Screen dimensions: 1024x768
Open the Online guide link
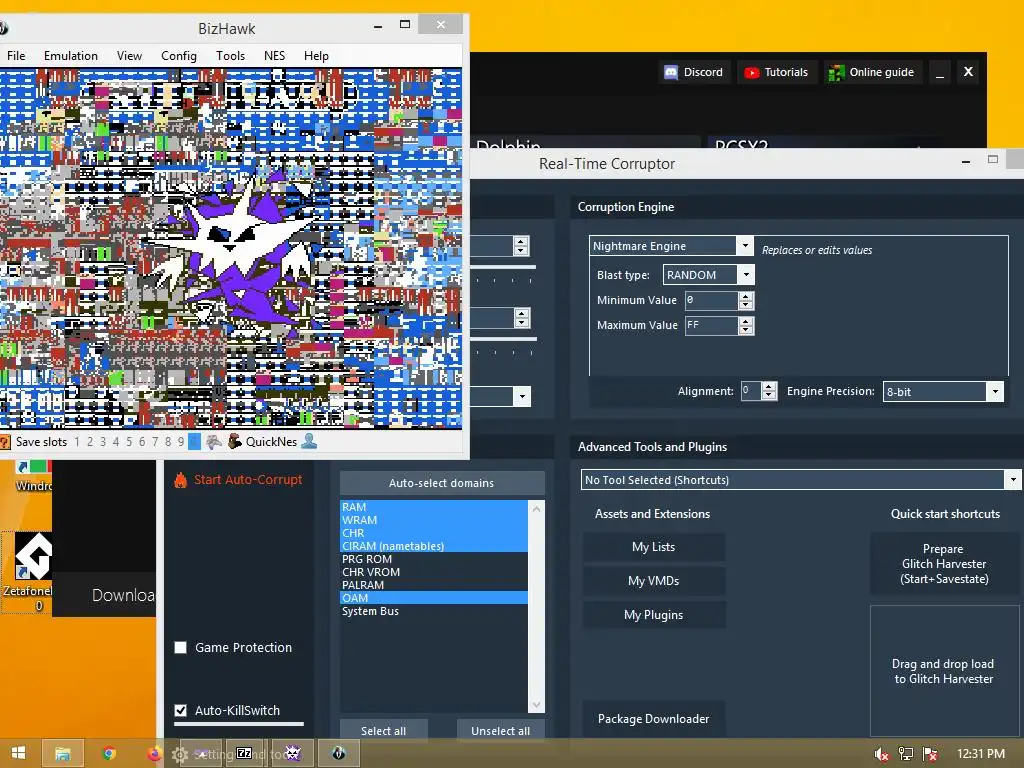pos(872,72)
